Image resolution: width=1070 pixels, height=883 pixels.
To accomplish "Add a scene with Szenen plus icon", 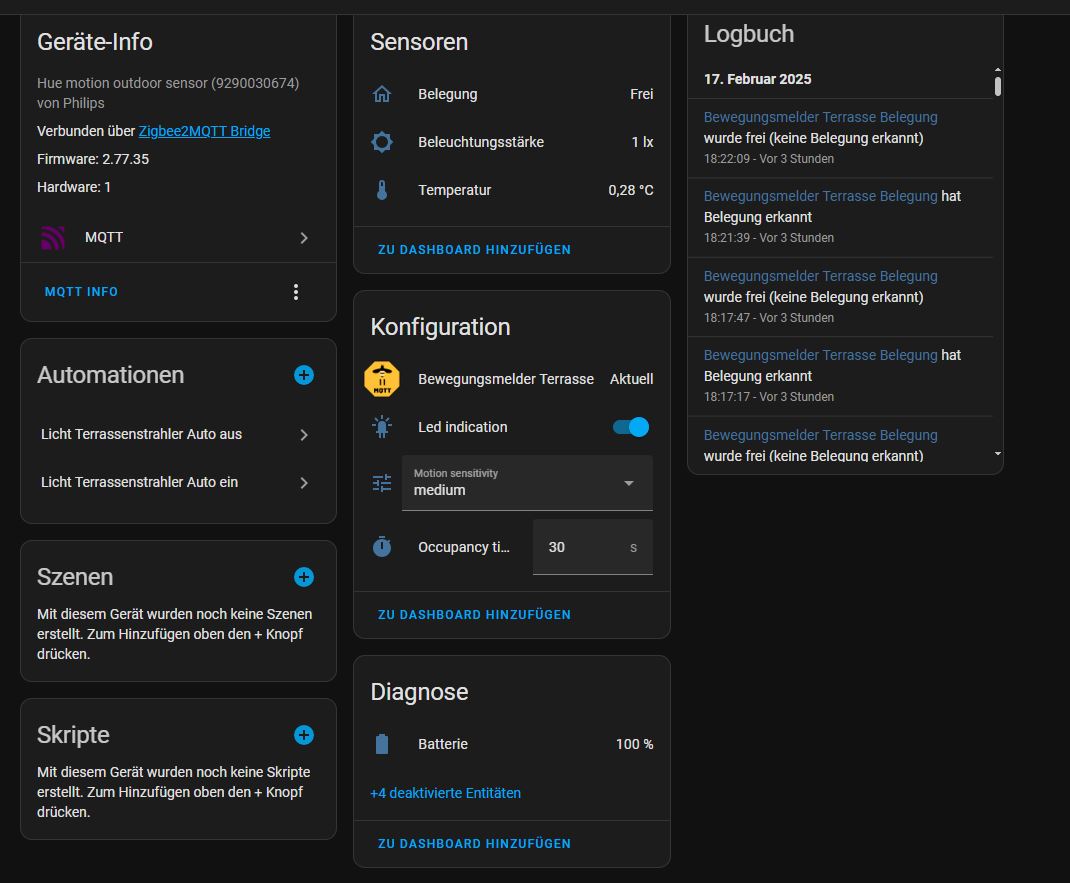I will click(304, 577).
